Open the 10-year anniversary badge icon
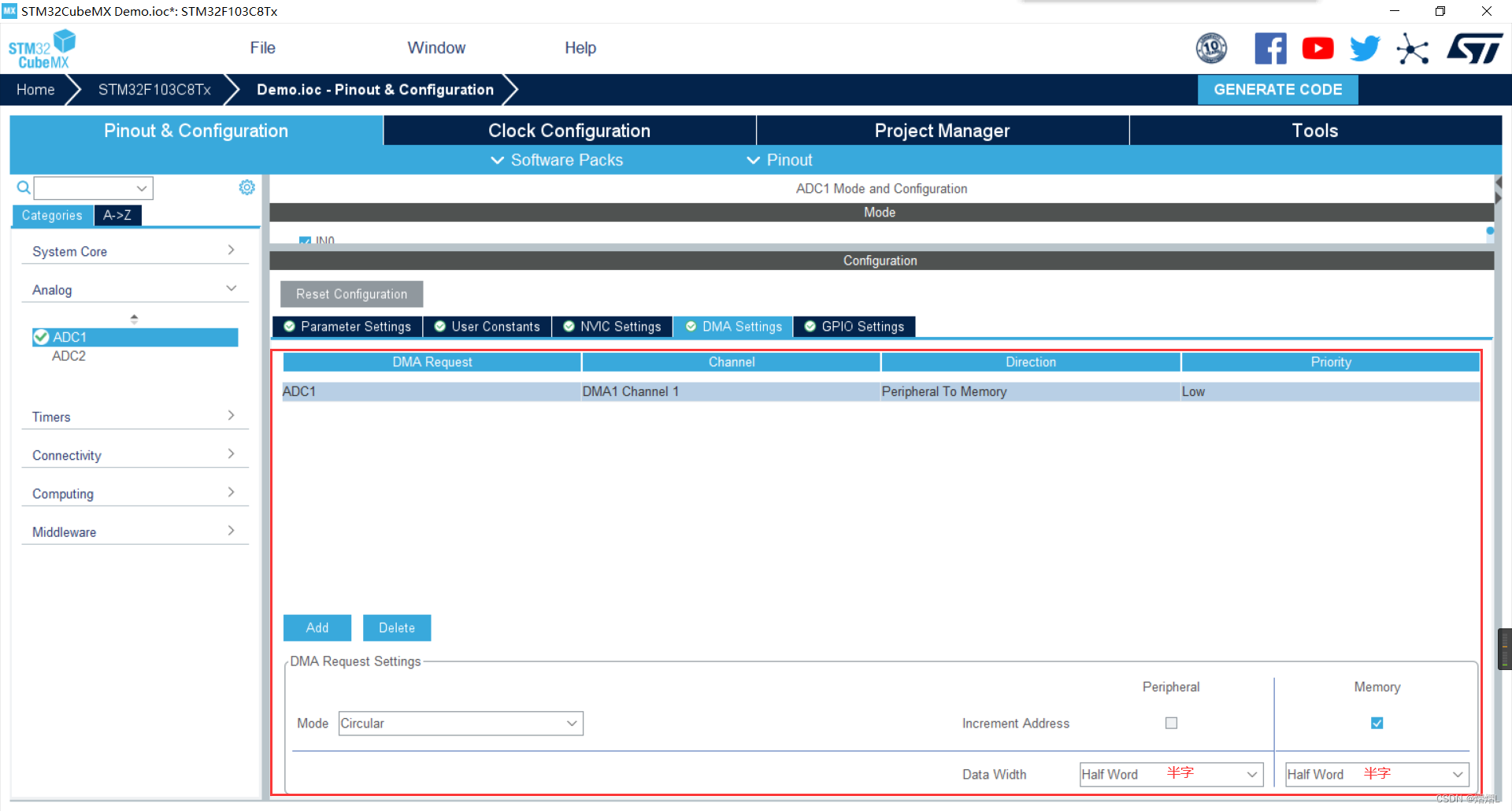 (1211, 49)
